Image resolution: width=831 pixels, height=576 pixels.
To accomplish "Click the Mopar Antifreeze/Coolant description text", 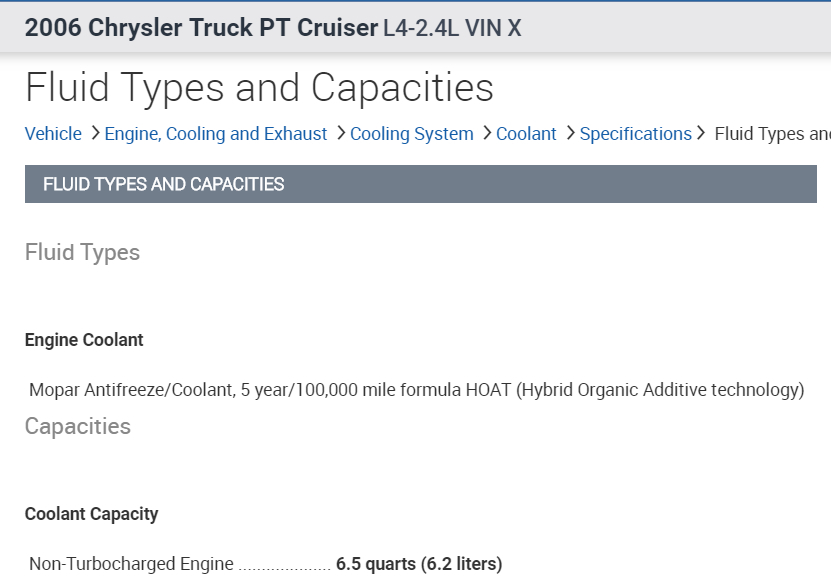I will (416, 390).
